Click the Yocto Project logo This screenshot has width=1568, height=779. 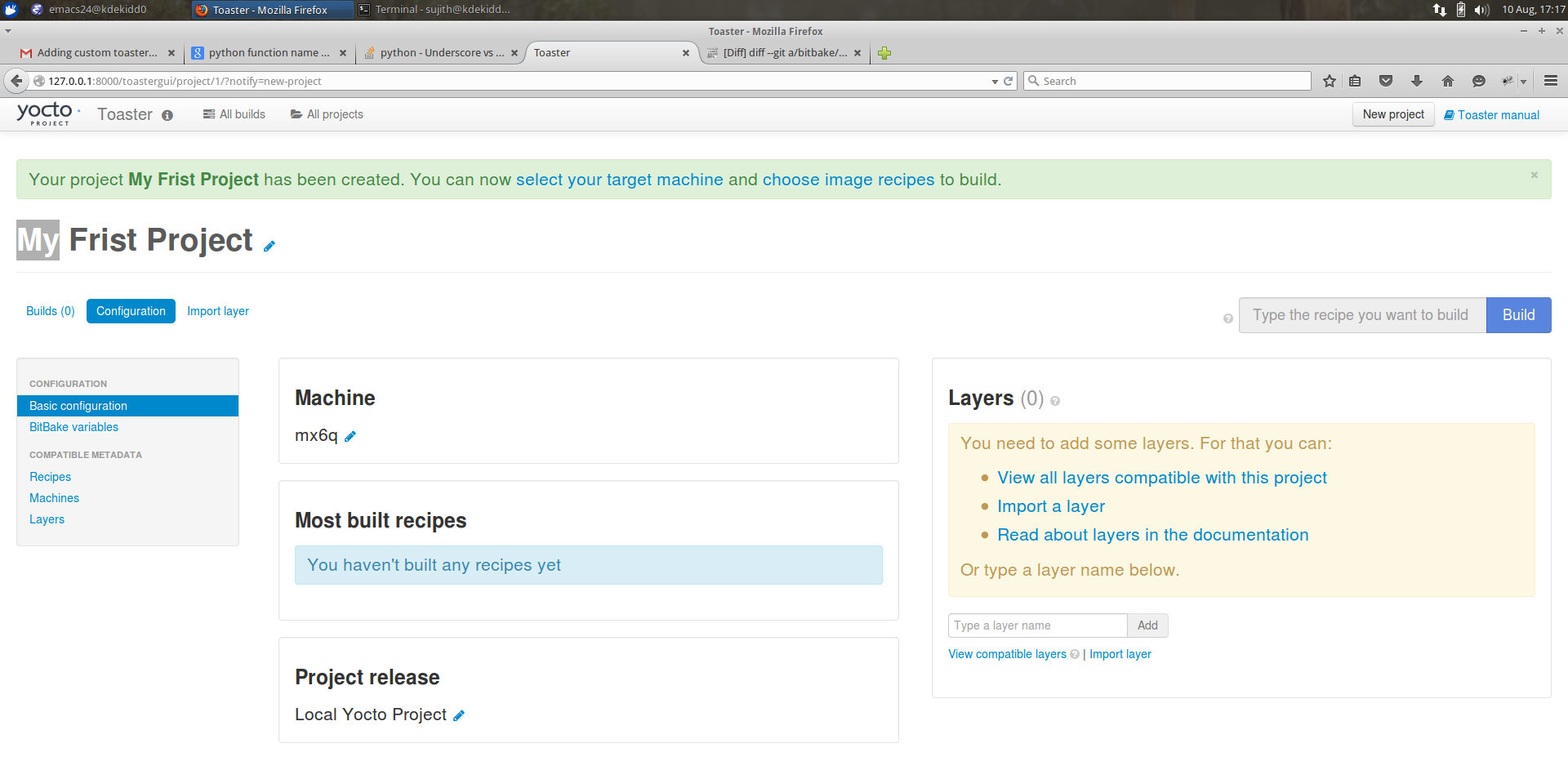(x=48, y=114)
